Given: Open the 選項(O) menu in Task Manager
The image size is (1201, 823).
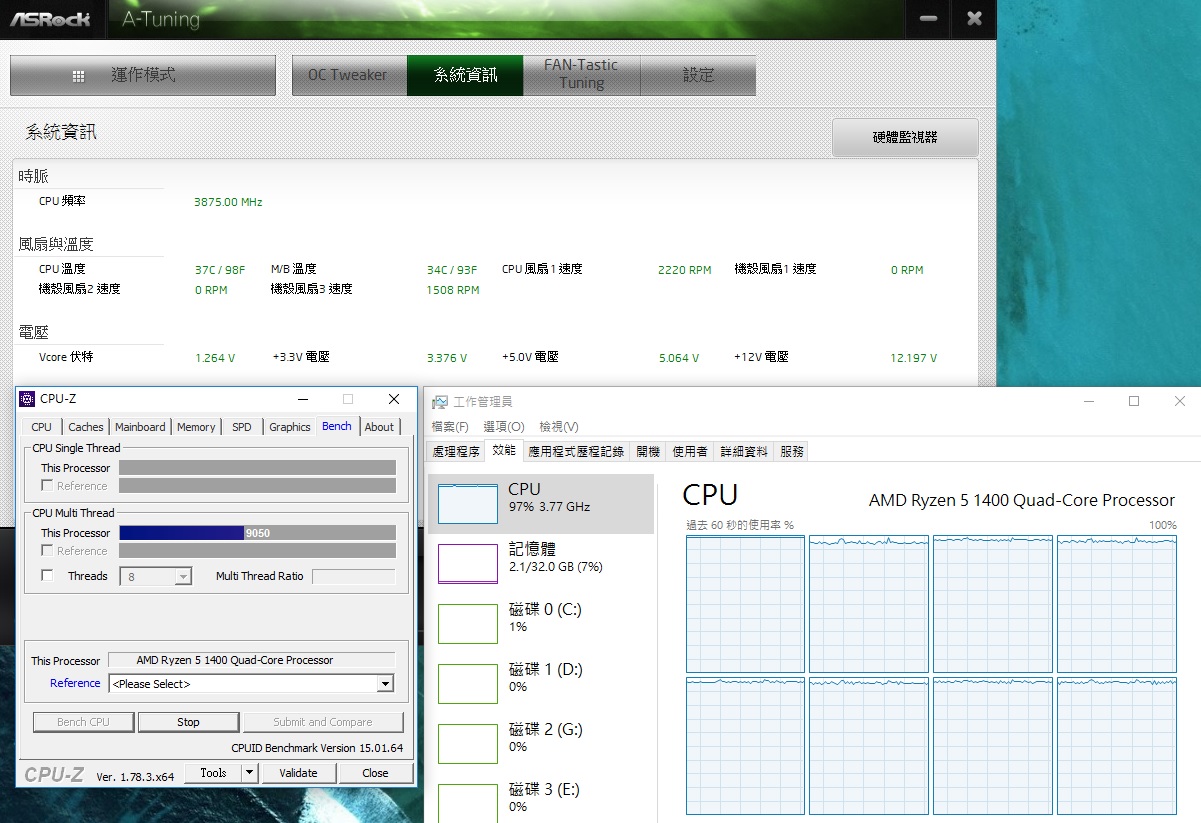Looking at the screenshot, I should (503, 427).
